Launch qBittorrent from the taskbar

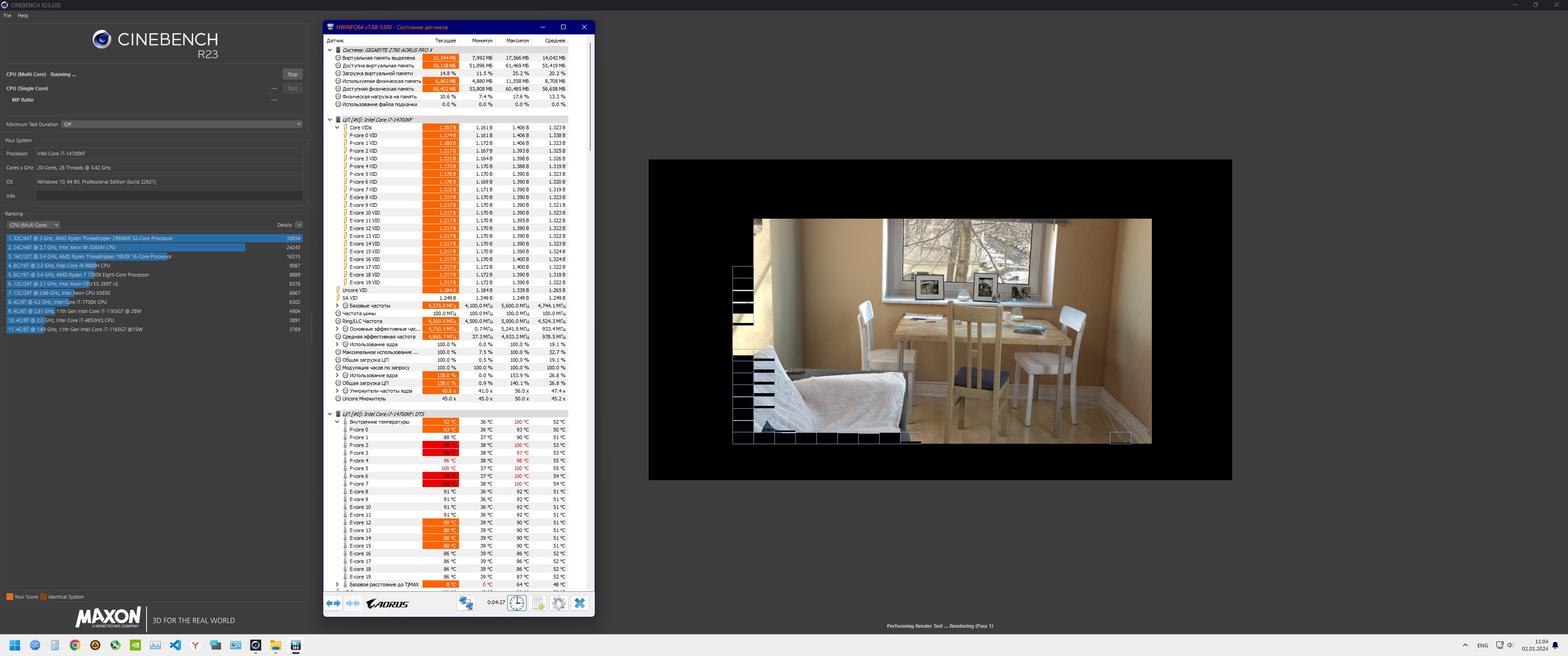35,645
